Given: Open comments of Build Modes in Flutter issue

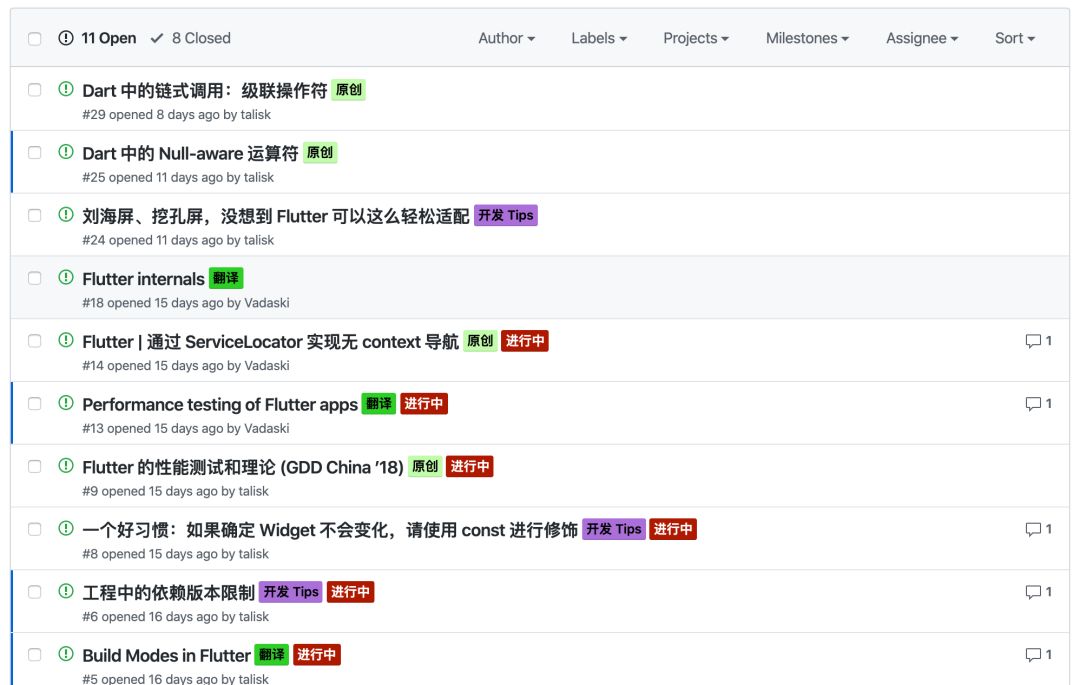Looking at the screenshot, I should pos(1038,655).
